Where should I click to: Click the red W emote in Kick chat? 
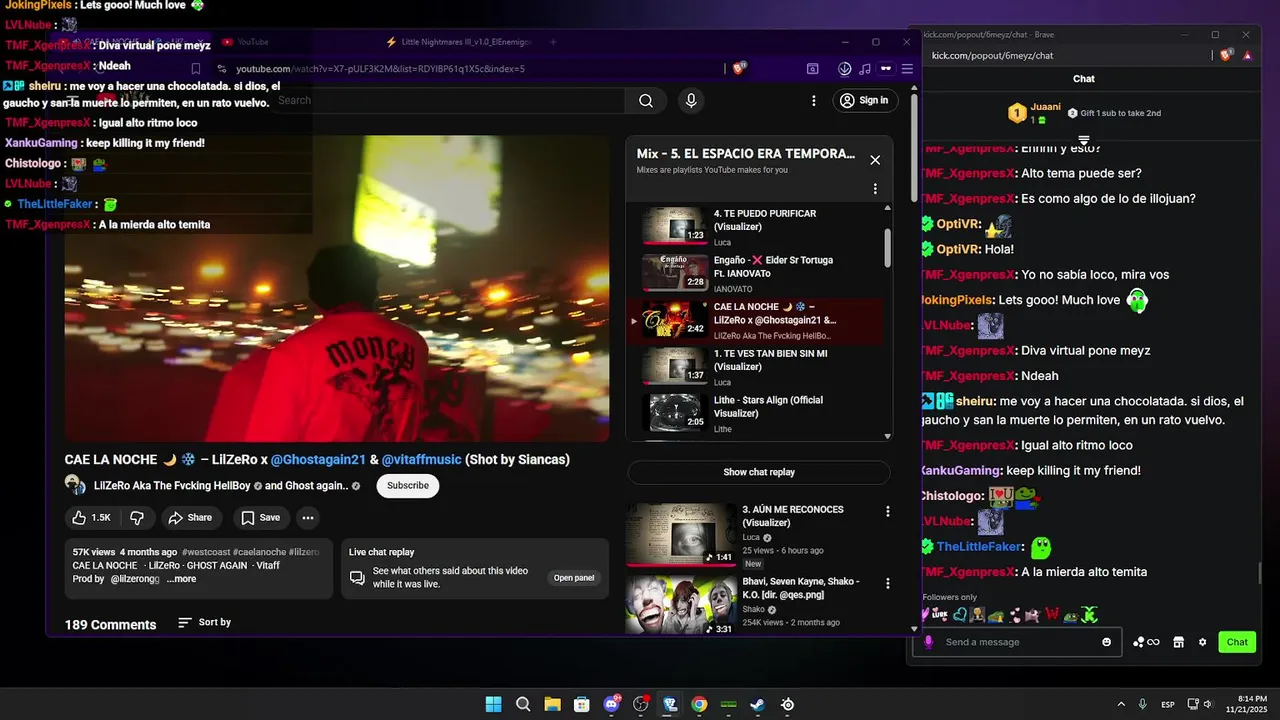click(1051, 614)
